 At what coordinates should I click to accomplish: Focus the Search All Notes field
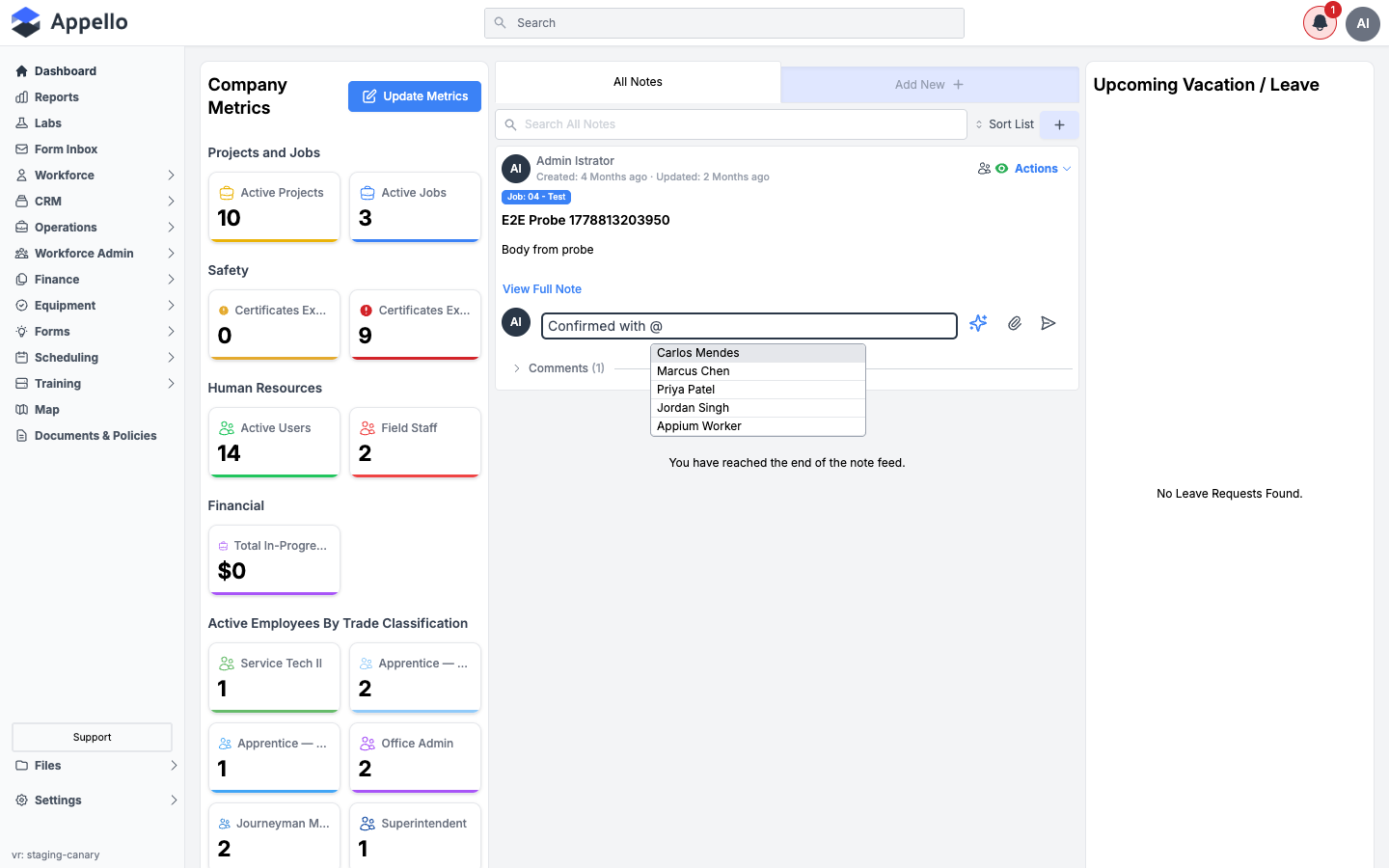[x=731, y=124]
